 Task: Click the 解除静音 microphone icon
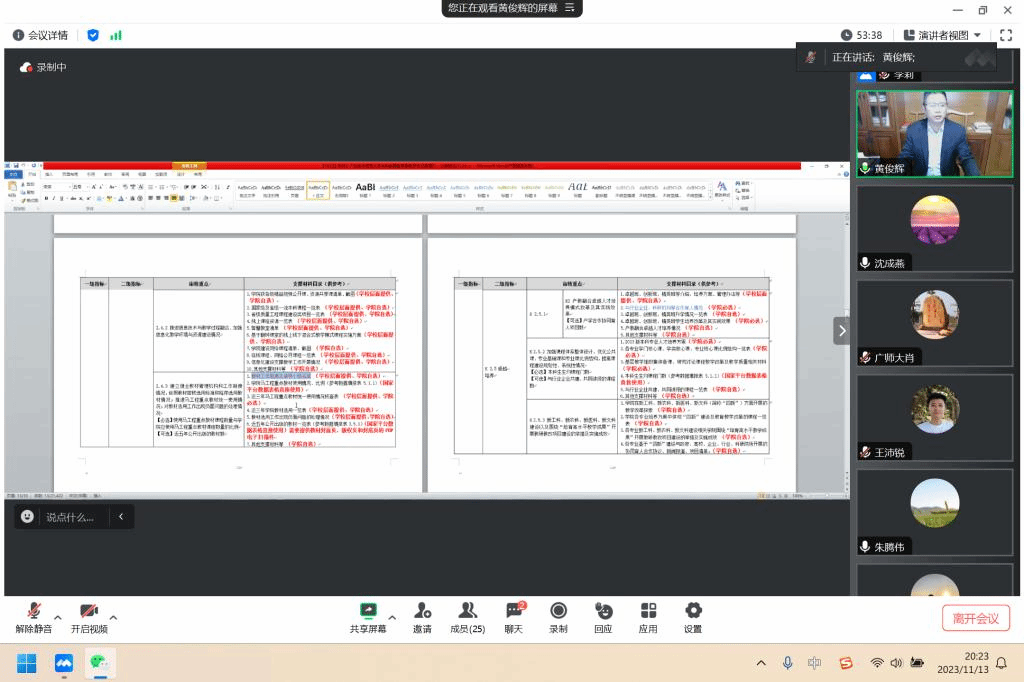34,611
